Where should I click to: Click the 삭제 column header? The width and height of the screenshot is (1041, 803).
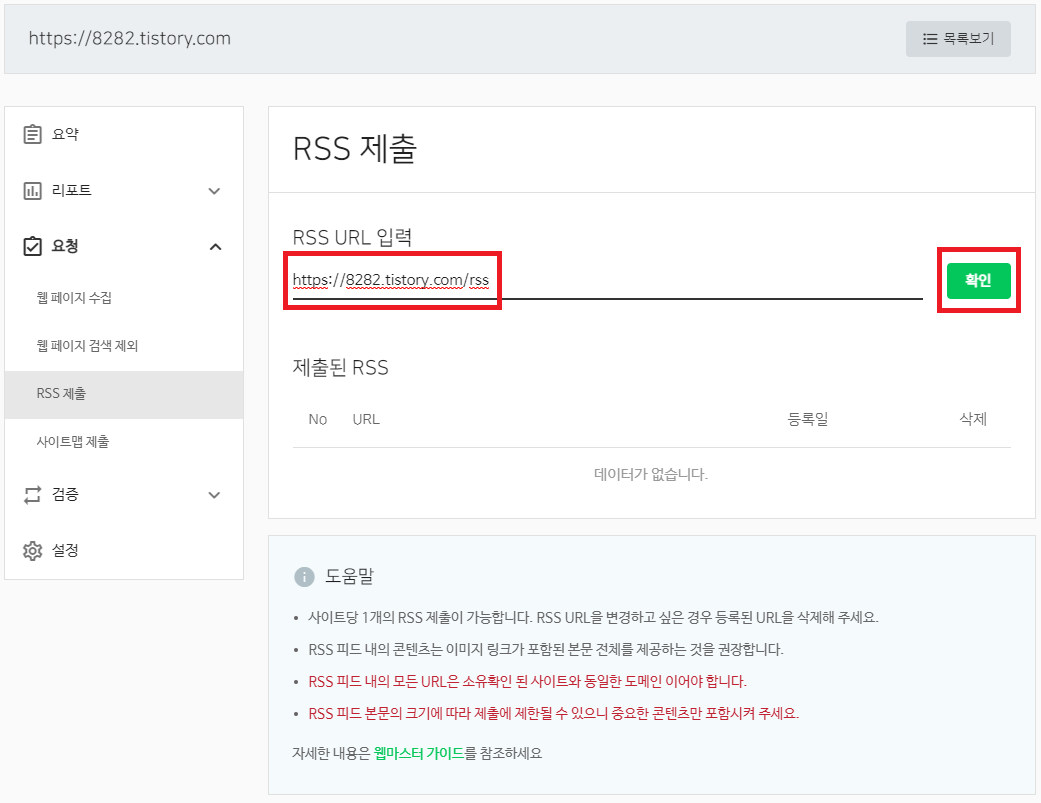(973, 419)
